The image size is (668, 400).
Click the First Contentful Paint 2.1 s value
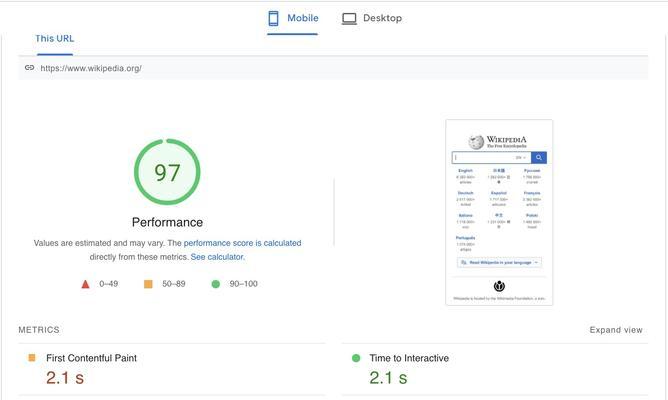[65, 378]
